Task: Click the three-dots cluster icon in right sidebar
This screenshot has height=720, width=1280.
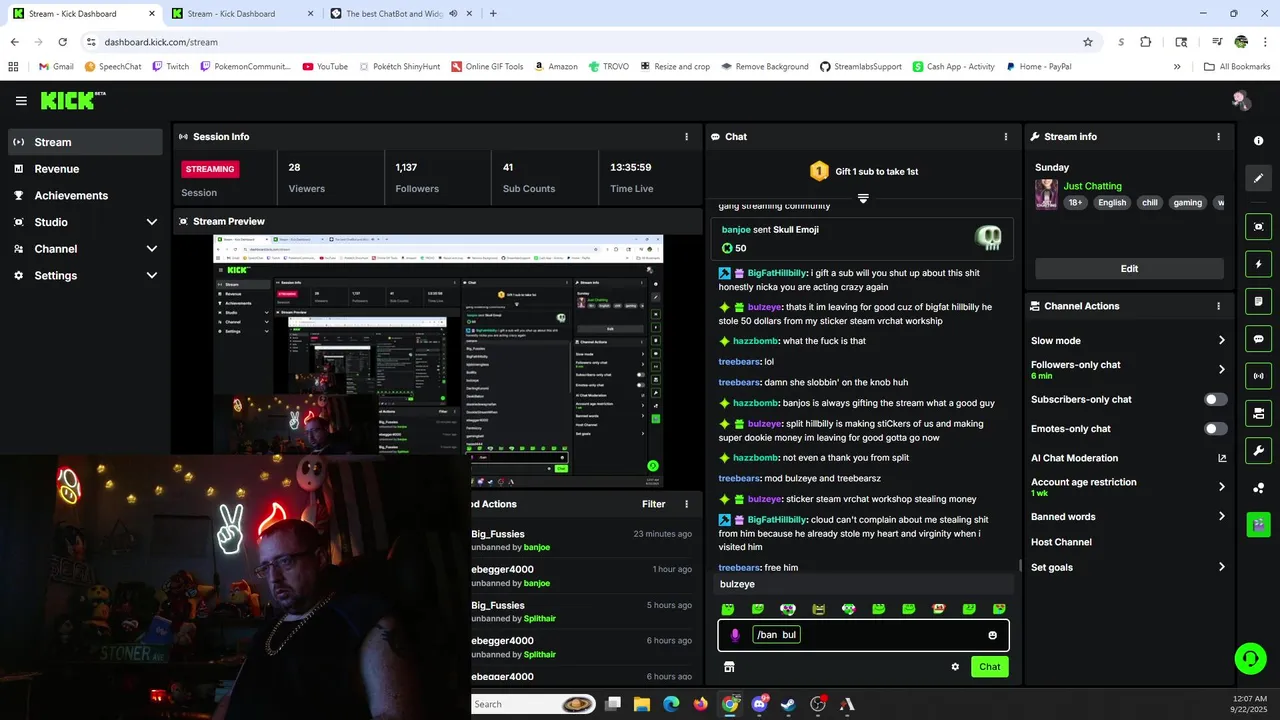Action: pos(1259,488)
